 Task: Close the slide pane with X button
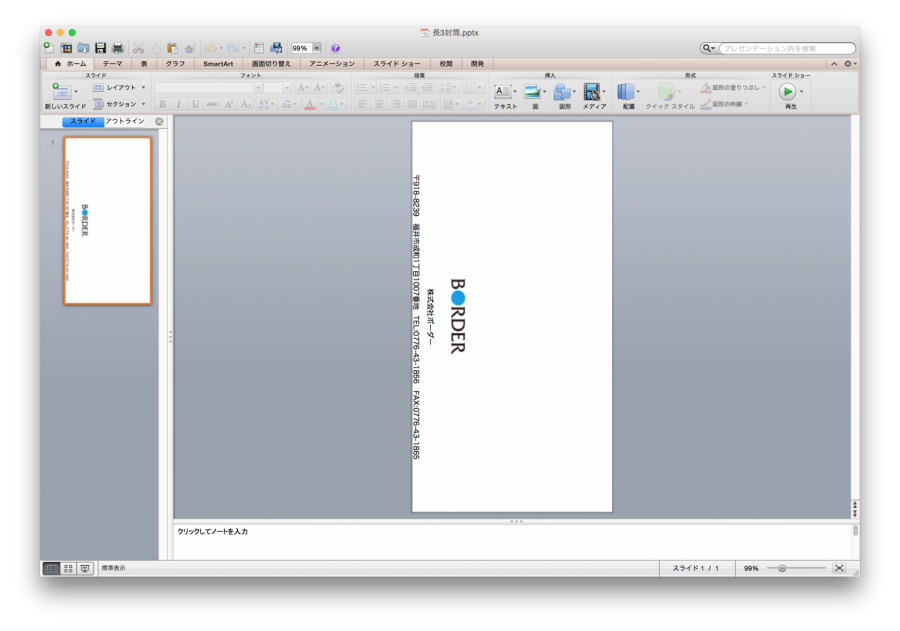point(159,122)
